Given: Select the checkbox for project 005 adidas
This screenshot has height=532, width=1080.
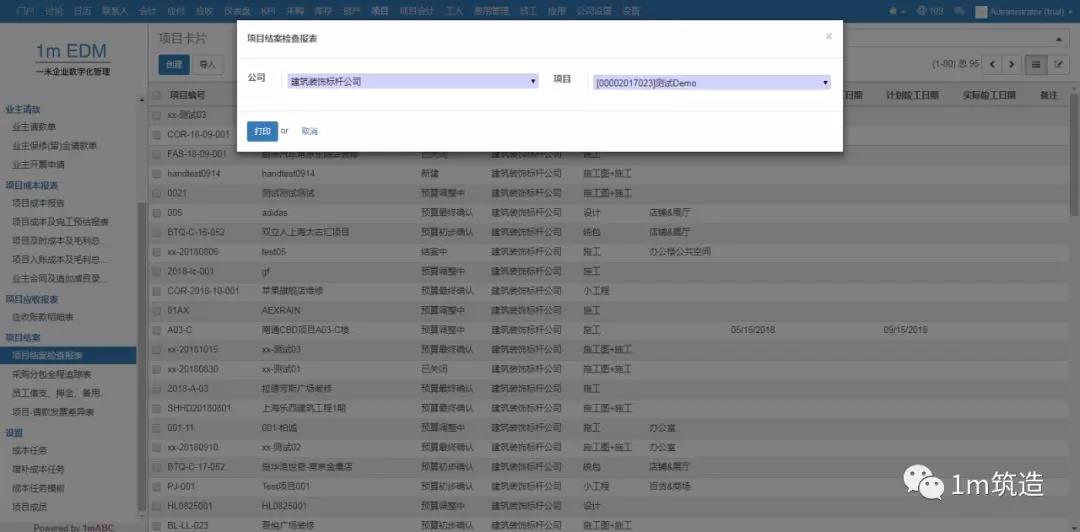Looking at the screenshot, I should (x=157, y=212).
